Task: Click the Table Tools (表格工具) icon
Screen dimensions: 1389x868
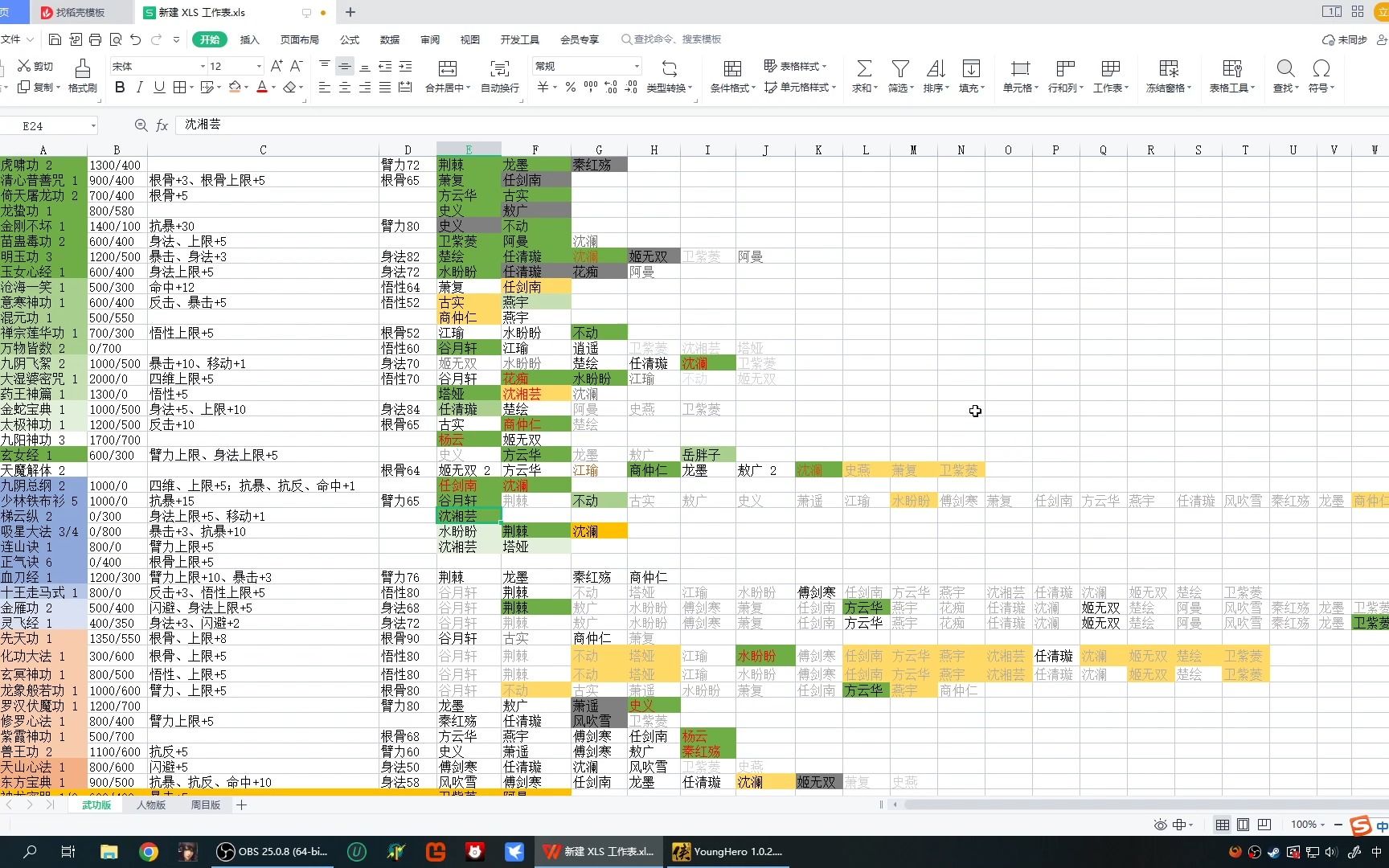Action: (1232, 68)
